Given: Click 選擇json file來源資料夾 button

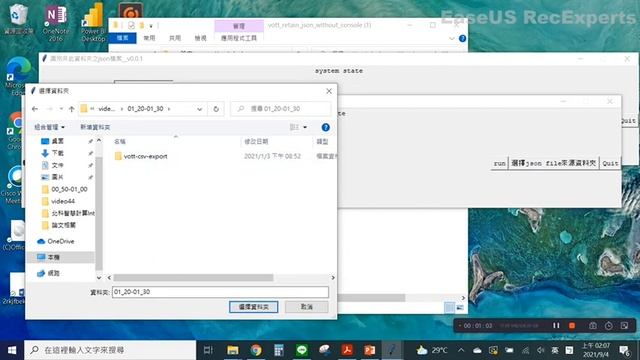Looking at the screenshot, I should 553,163.
